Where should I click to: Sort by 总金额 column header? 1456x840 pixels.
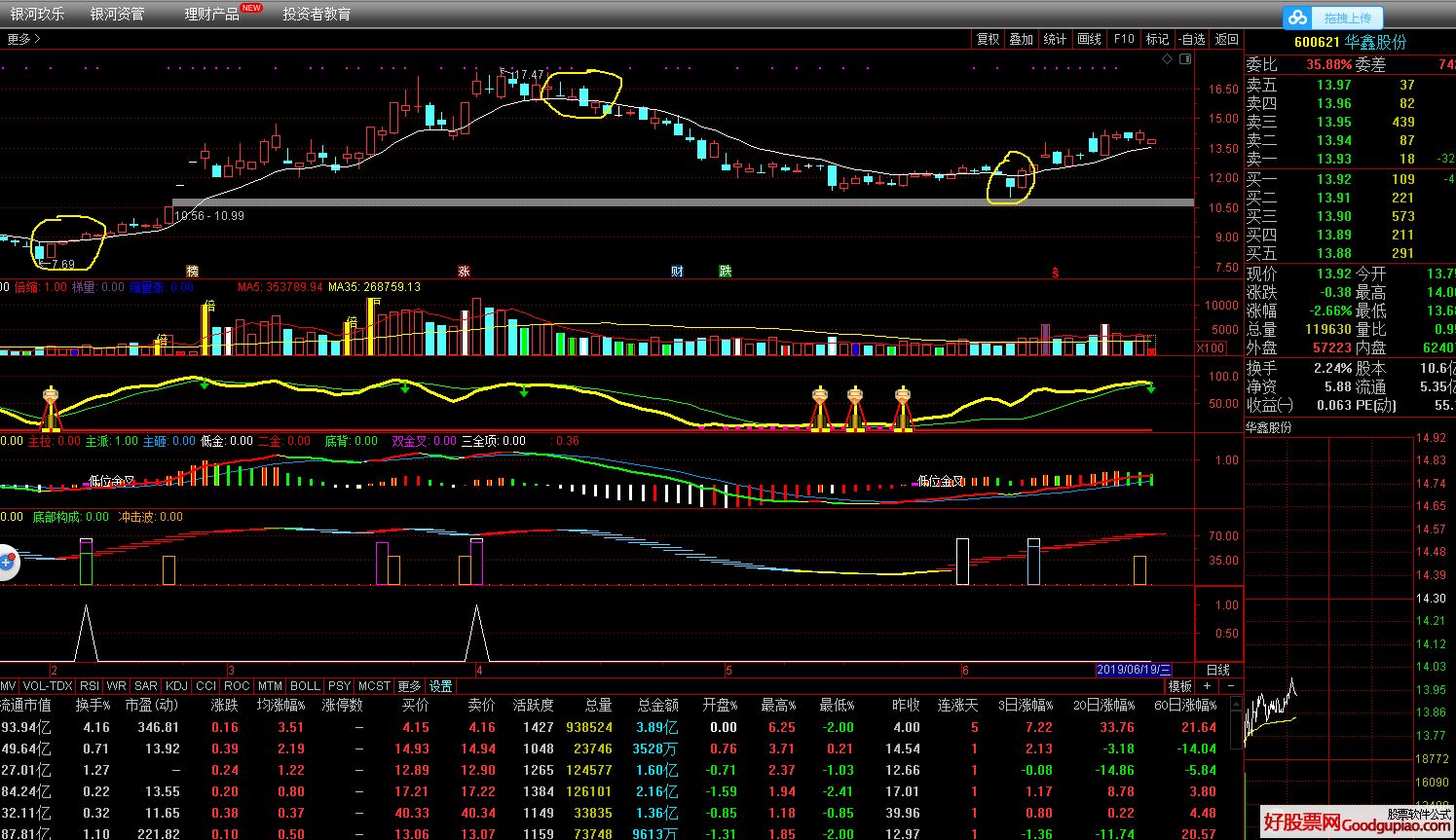(x=657, y=705)
